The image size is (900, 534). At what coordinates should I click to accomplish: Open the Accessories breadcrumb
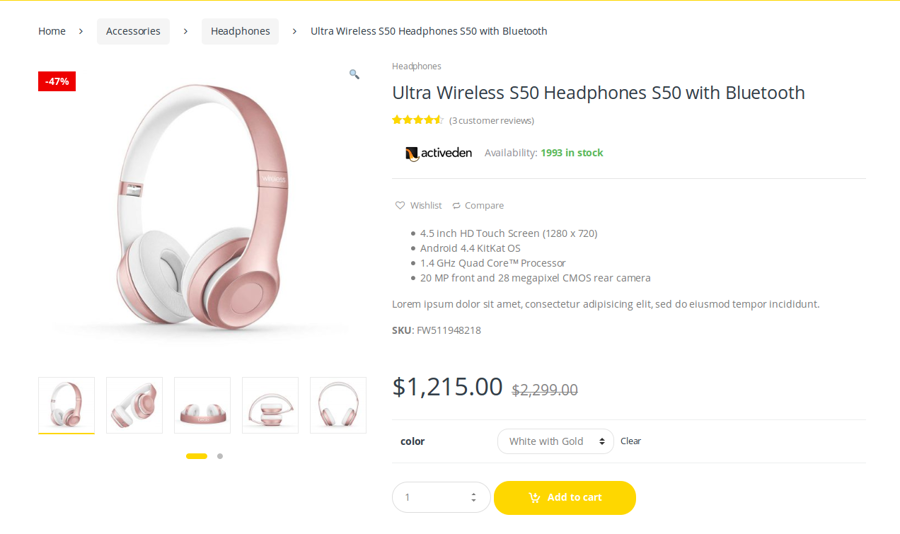133,31
